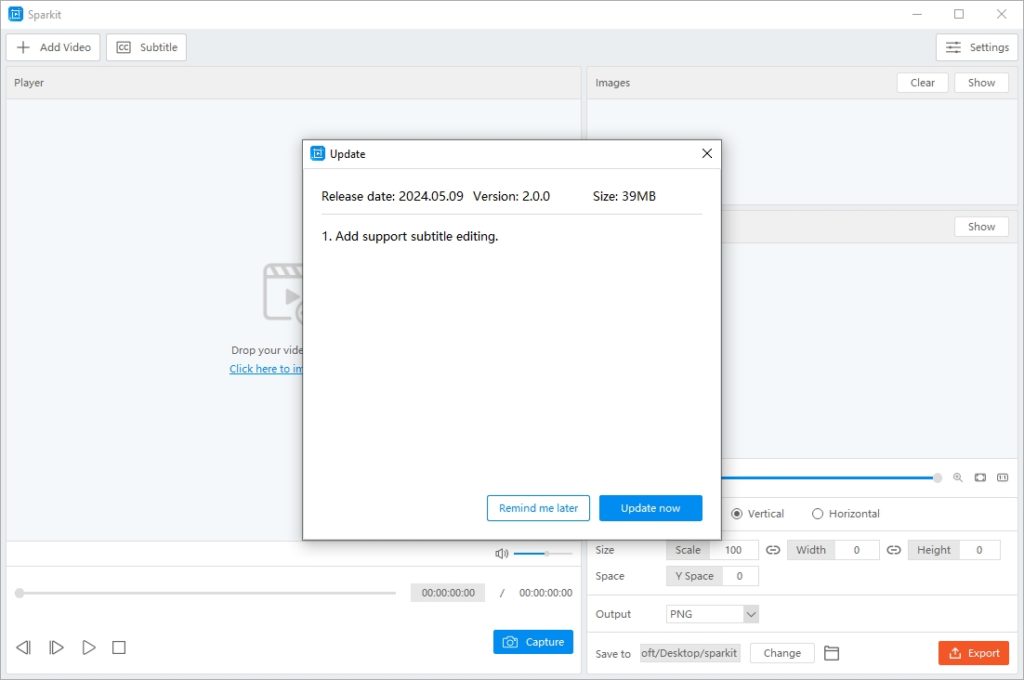Click the Export button
Image resolution: width=1024 pixels, height=680 pixels.
pyautogui.click(x=974, y=653)
